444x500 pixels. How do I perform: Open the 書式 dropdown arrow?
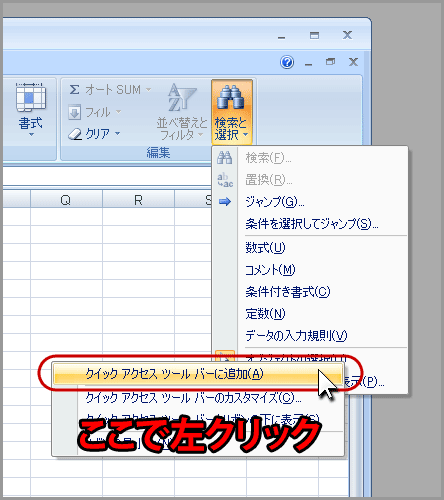coord(31,135)
